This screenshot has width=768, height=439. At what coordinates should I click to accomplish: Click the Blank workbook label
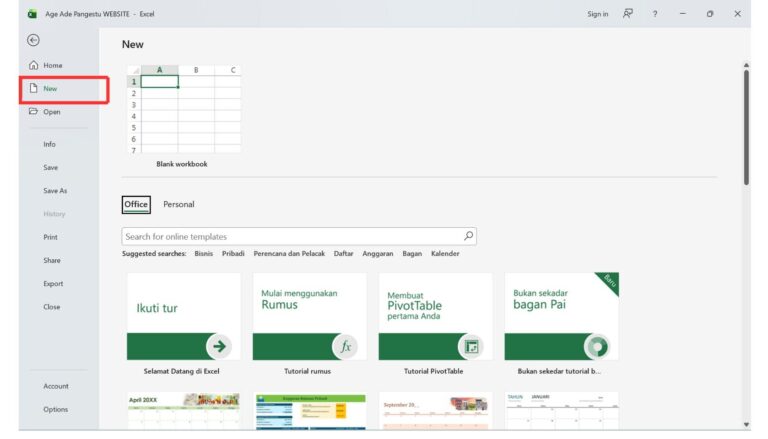click(x=182, y=164)
